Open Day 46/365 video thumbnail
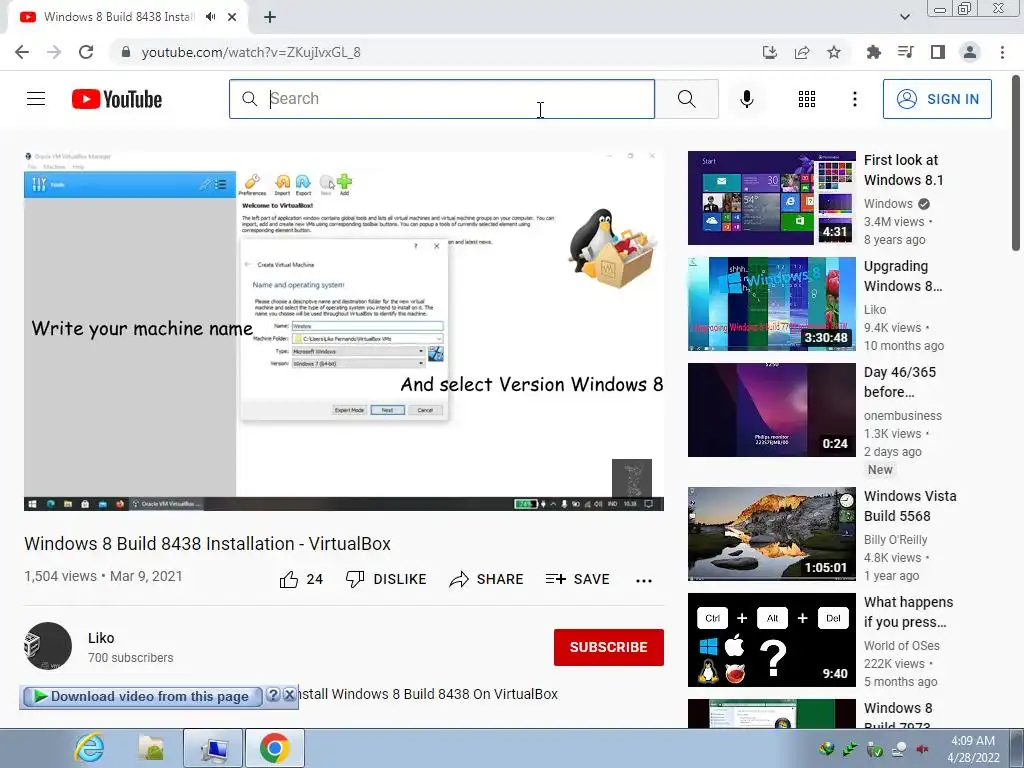 tap(772, 410)
